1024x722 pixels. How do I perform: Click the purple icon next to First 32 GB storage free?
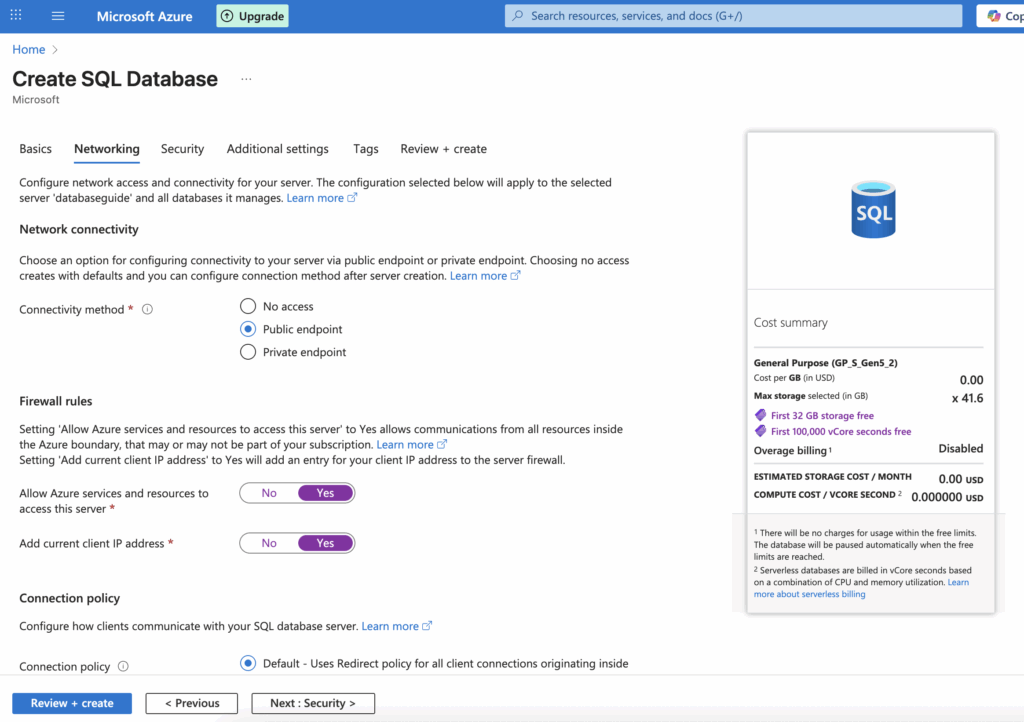(761, 415)
